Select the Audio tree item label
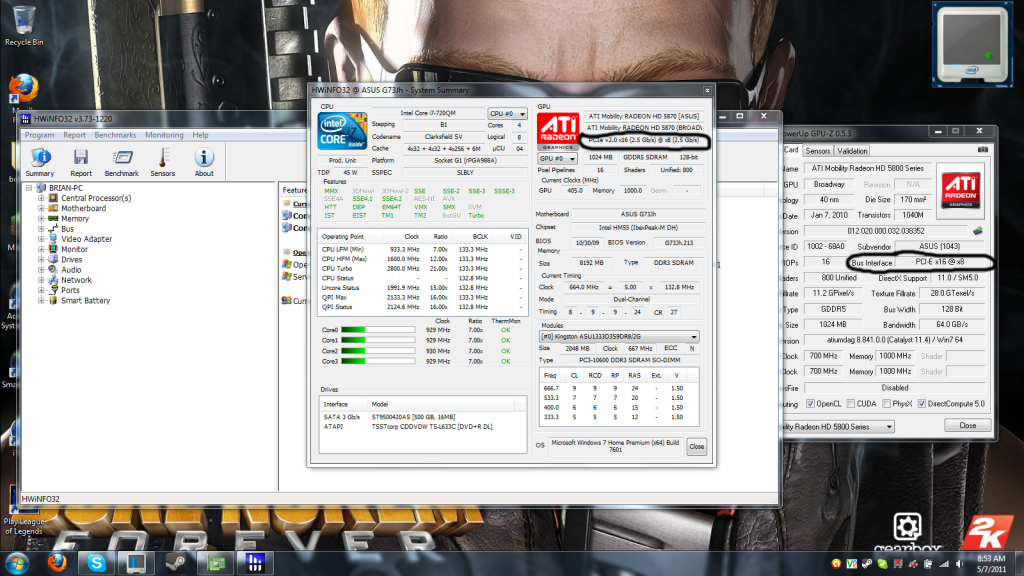 (71, 270)
